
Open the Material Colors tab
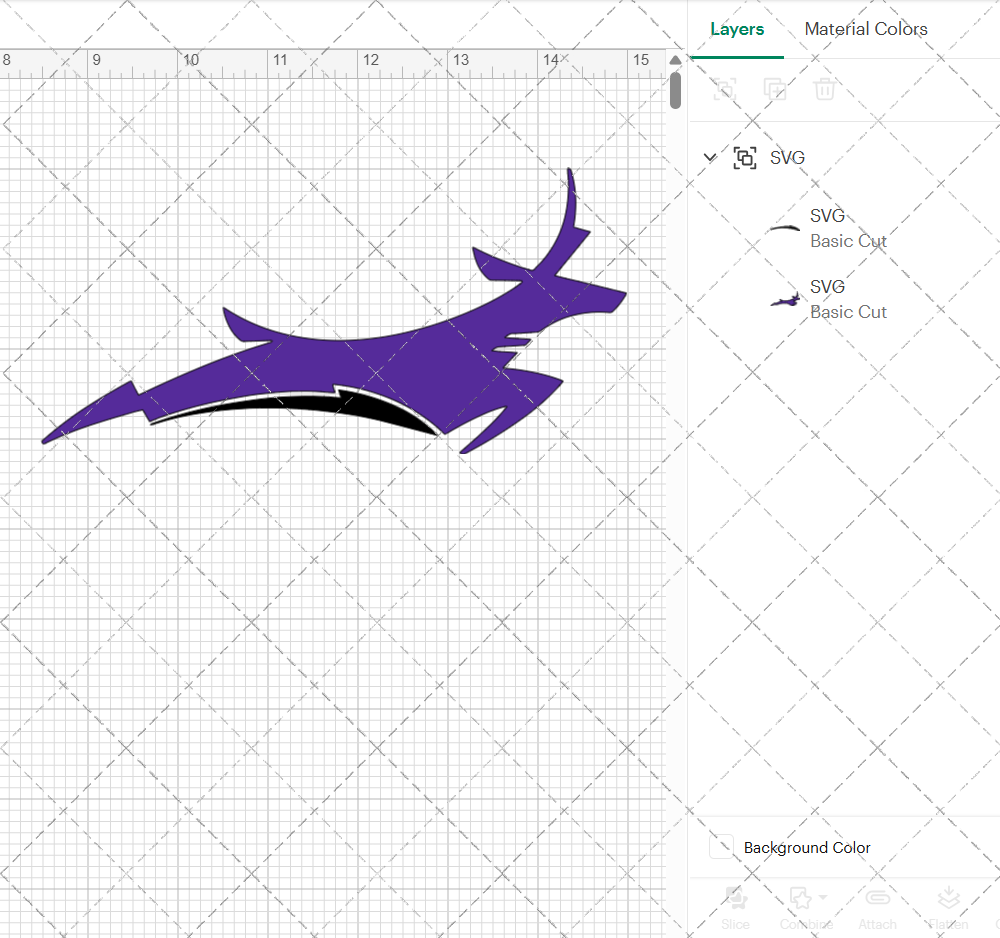click(865, 29)
